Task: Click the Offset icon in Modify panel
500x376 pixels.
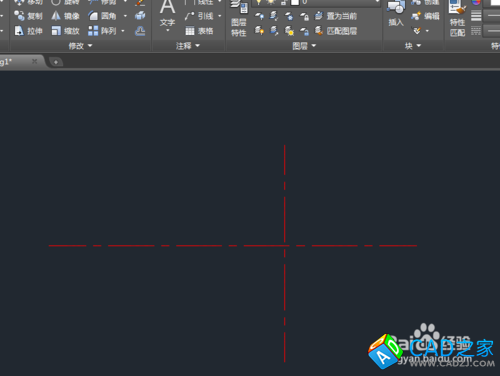Action: tap(140, 31)
